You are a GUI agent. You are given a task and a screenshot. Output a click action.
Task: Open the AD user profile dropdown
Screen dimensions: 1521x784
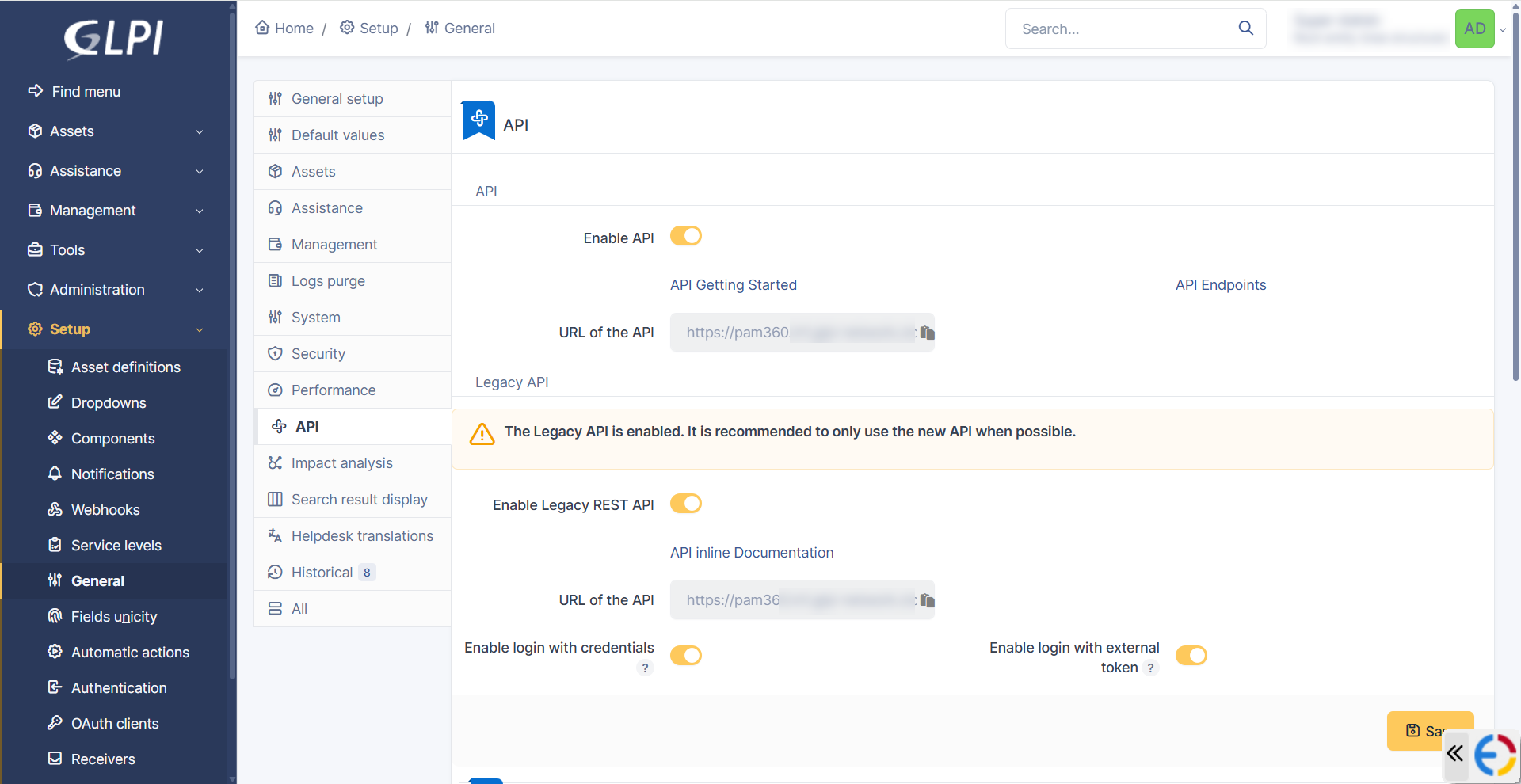click(1480, 29)
